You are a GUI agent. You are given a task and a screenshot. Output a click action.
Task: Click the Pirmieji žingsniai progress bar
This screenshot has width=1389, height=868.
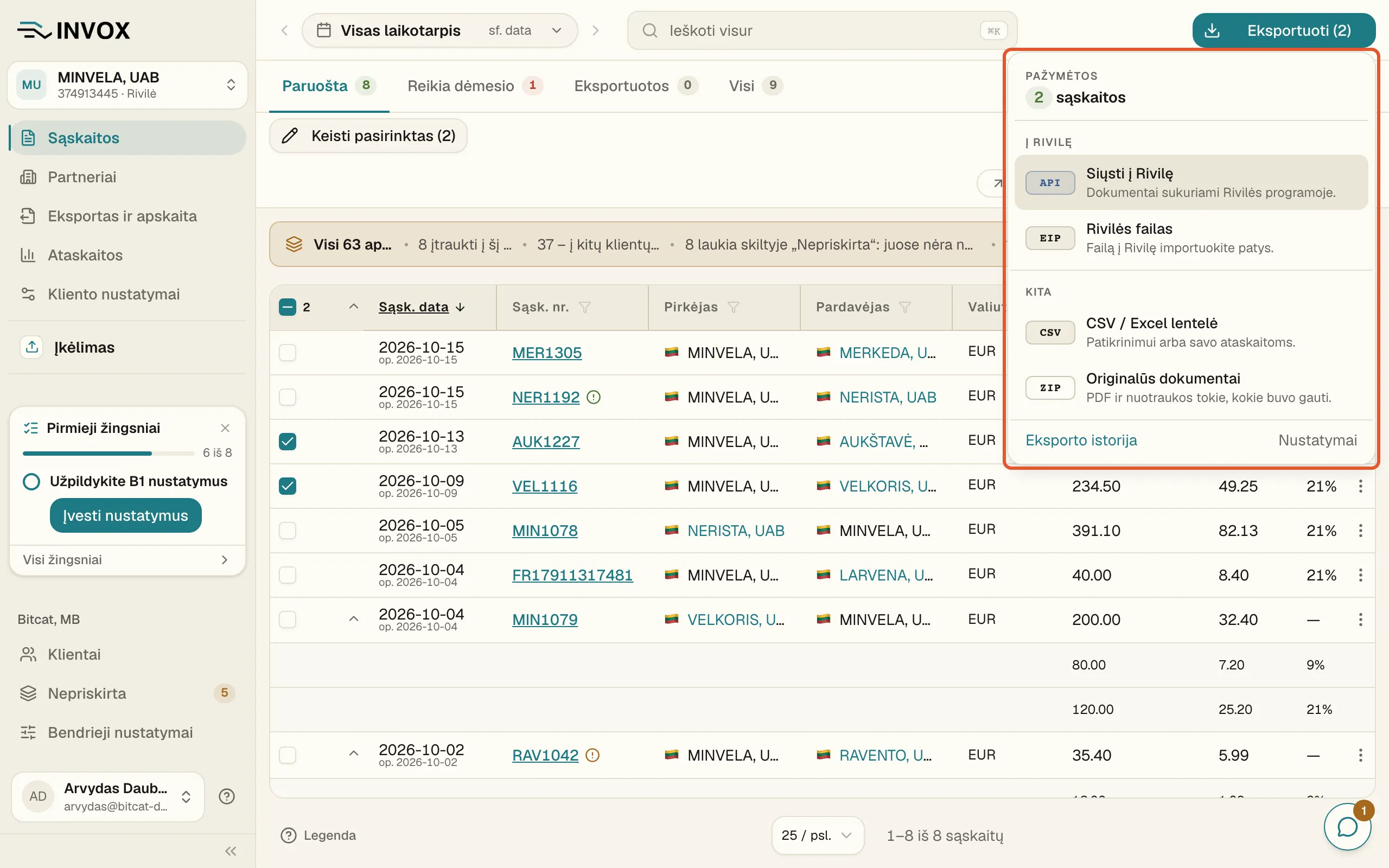coord(109,454)
